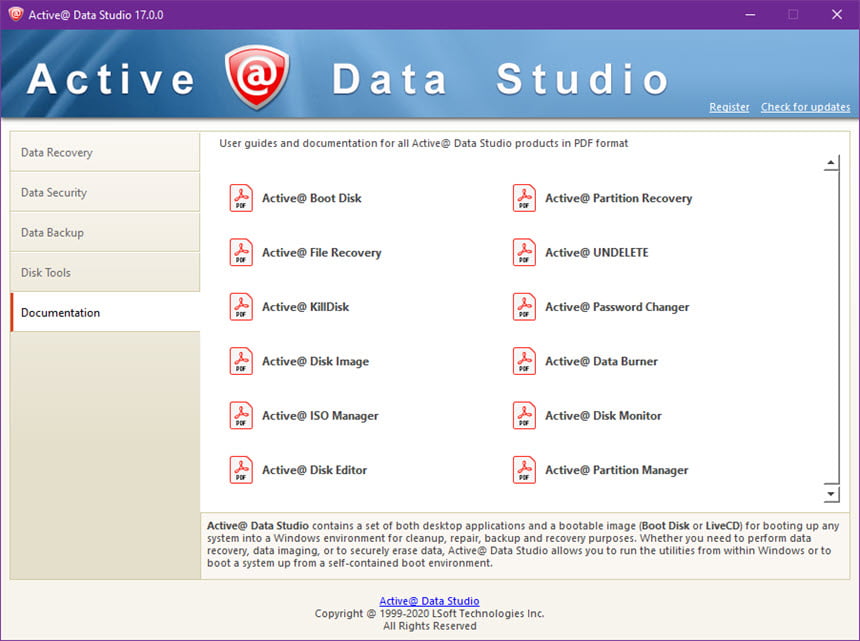The image size is (860, 641).
Task: Click the Active@ UNDELETE label
Action: point(597,252)
